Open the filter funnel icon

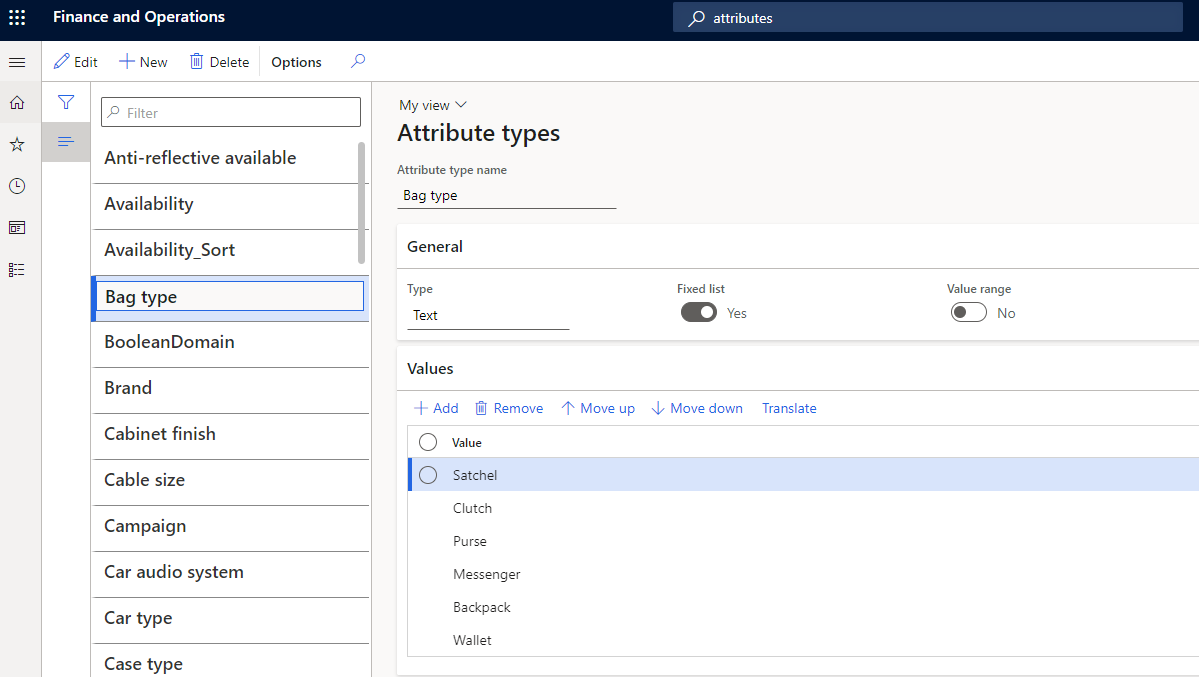point(66,102)
